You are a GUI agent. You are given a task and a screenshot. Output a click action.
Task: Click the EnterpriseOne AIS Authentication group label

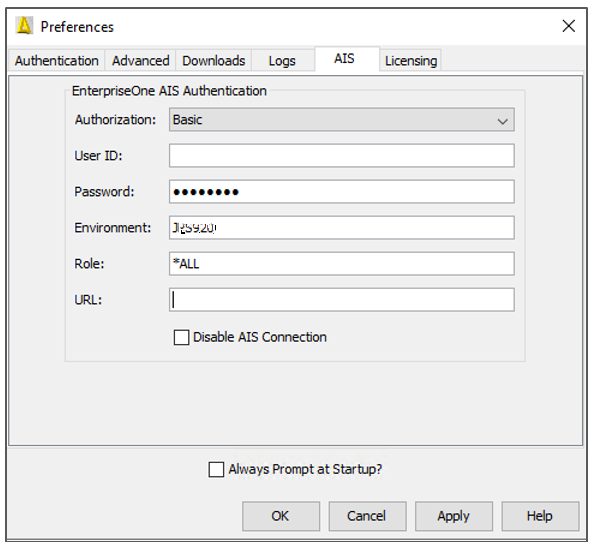tap(169, 91)
